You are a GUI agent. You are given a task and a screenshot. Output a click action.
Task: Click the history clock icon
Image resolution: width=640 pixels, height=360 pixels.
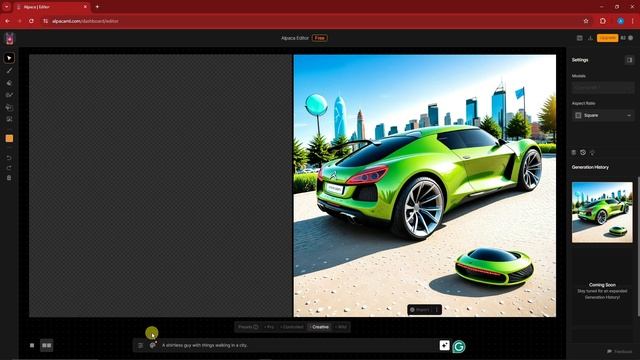[x=583, y=152]
